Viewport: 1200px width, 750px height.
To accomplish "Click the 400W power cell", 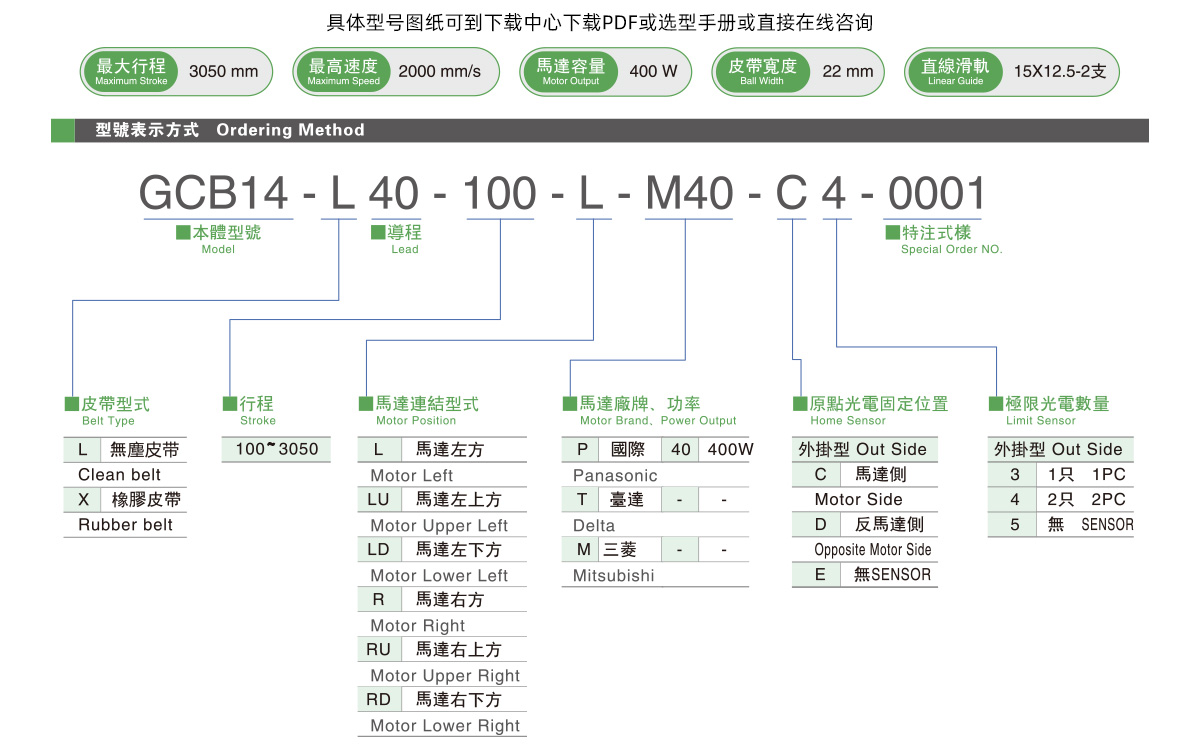I will pos(731,449).
